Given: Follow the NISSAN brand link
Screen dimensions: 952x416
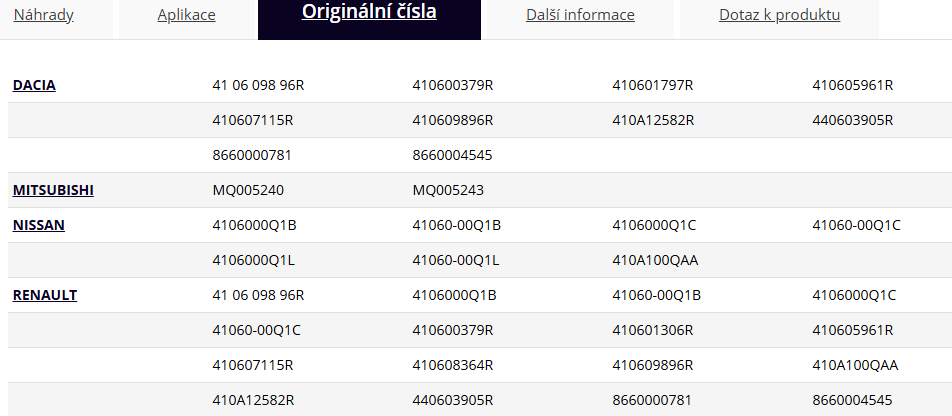Looking at the screenshot, I should (x=39, y=225).
